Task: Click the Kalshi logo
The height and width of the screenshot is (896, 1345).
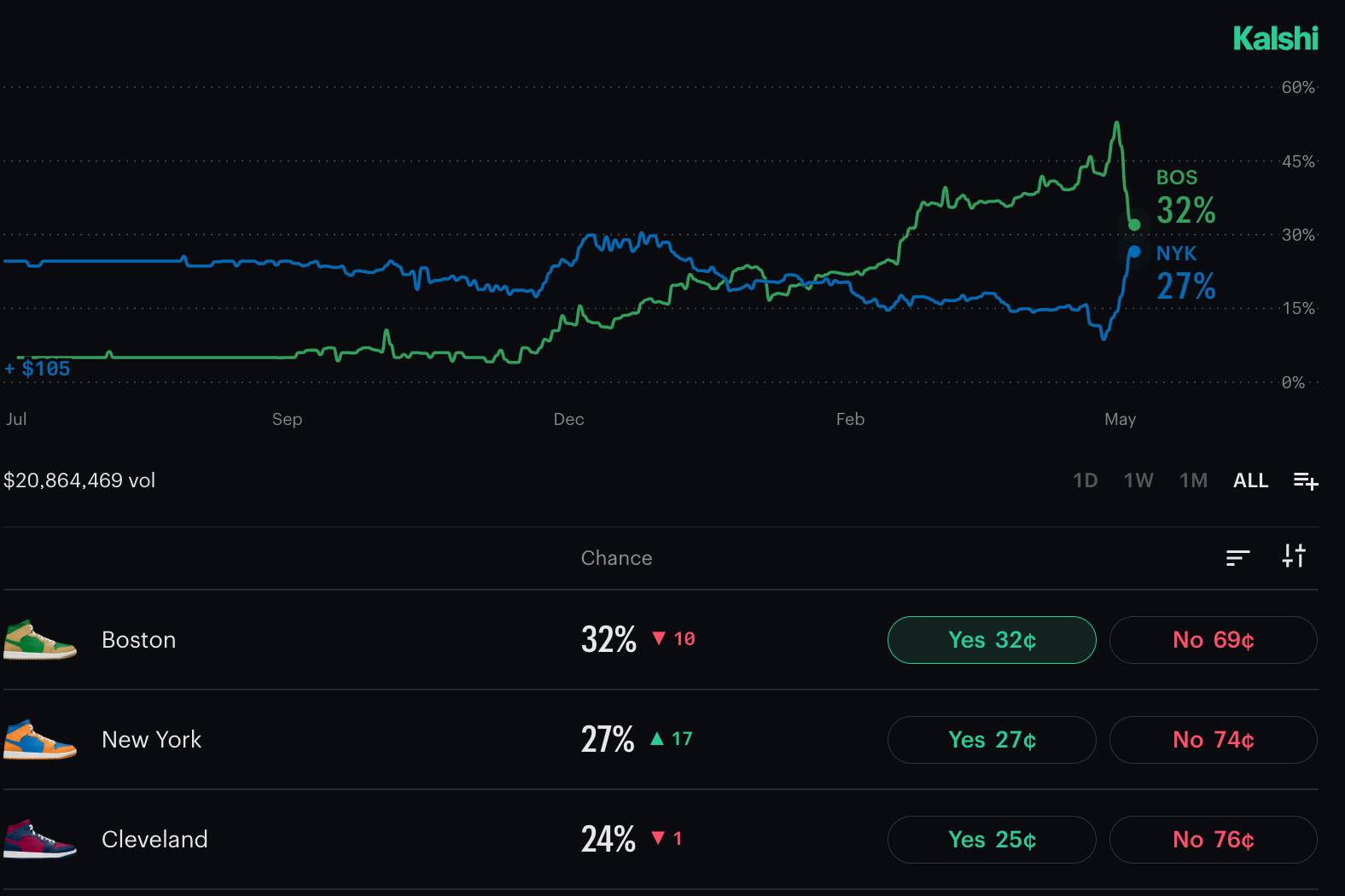Action: [x=1276, y=38]
